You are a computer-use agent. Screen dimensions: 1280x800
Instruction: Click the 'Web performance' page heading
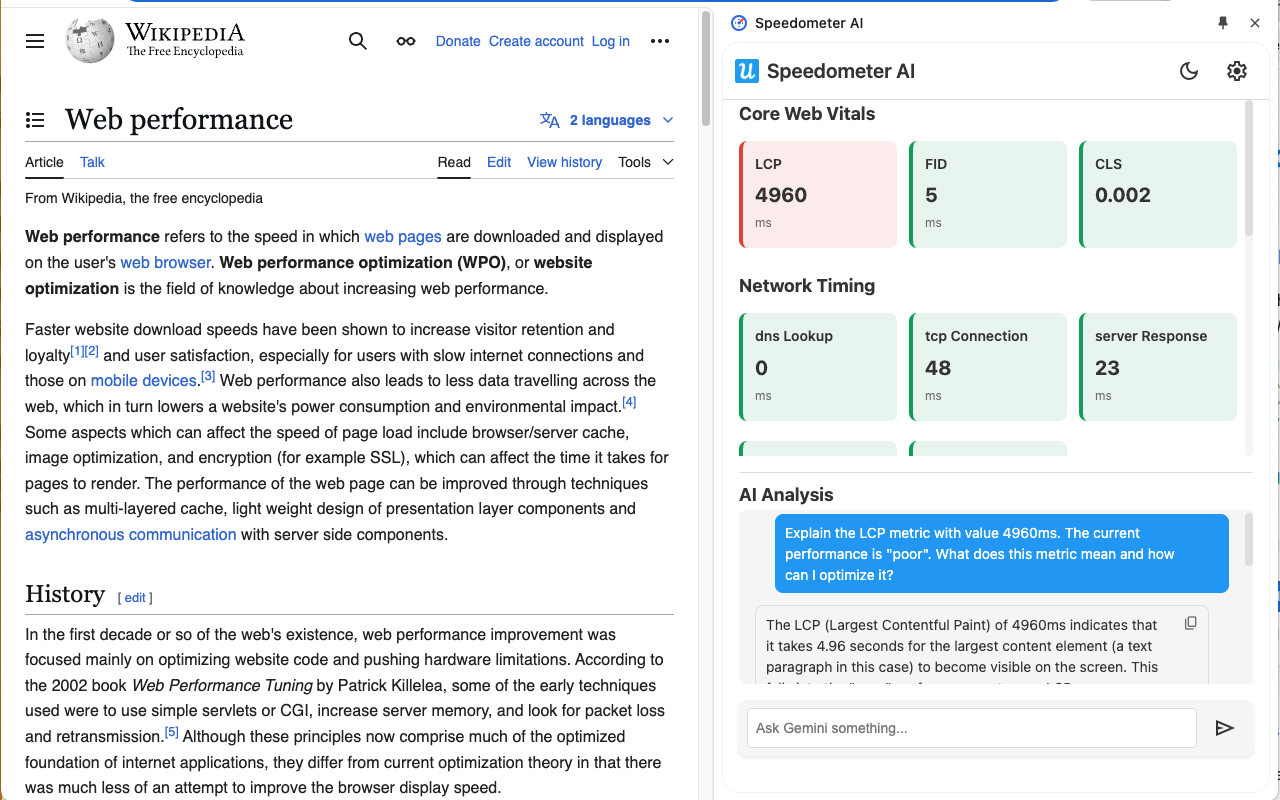179,120
